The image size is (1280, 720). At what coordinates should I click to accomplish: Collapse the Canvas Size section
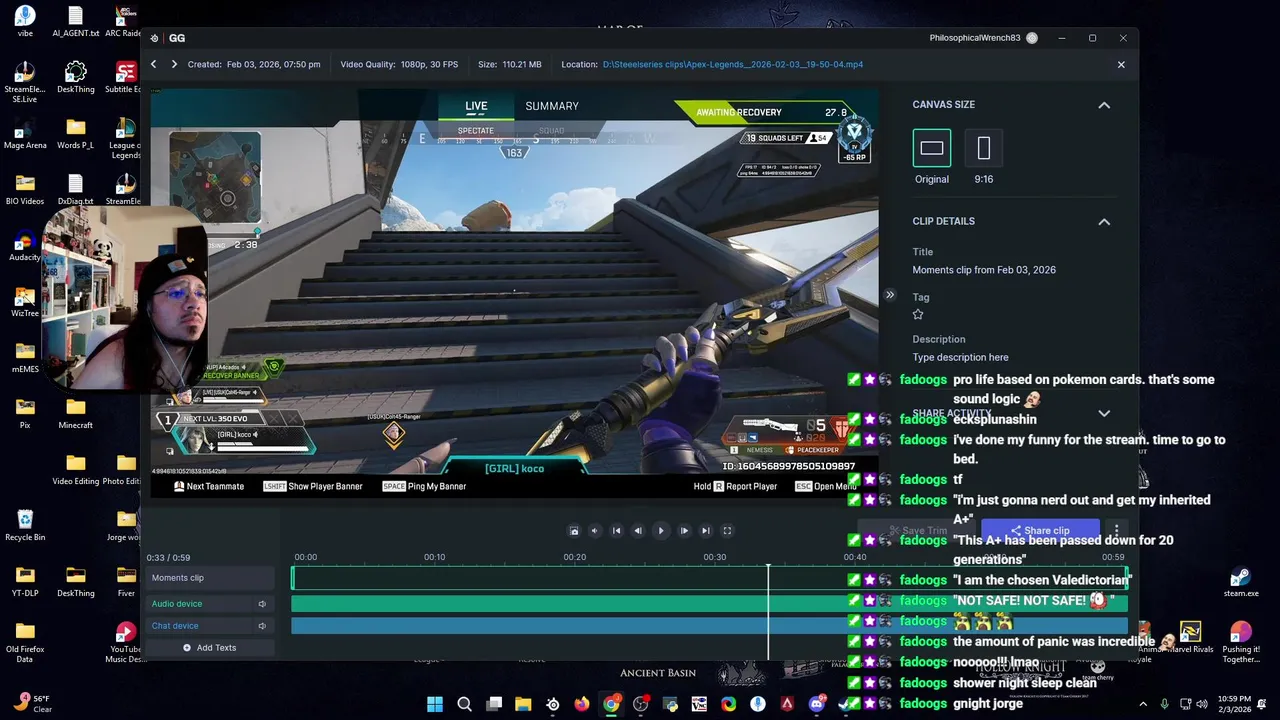click(x=1104, y=105)
